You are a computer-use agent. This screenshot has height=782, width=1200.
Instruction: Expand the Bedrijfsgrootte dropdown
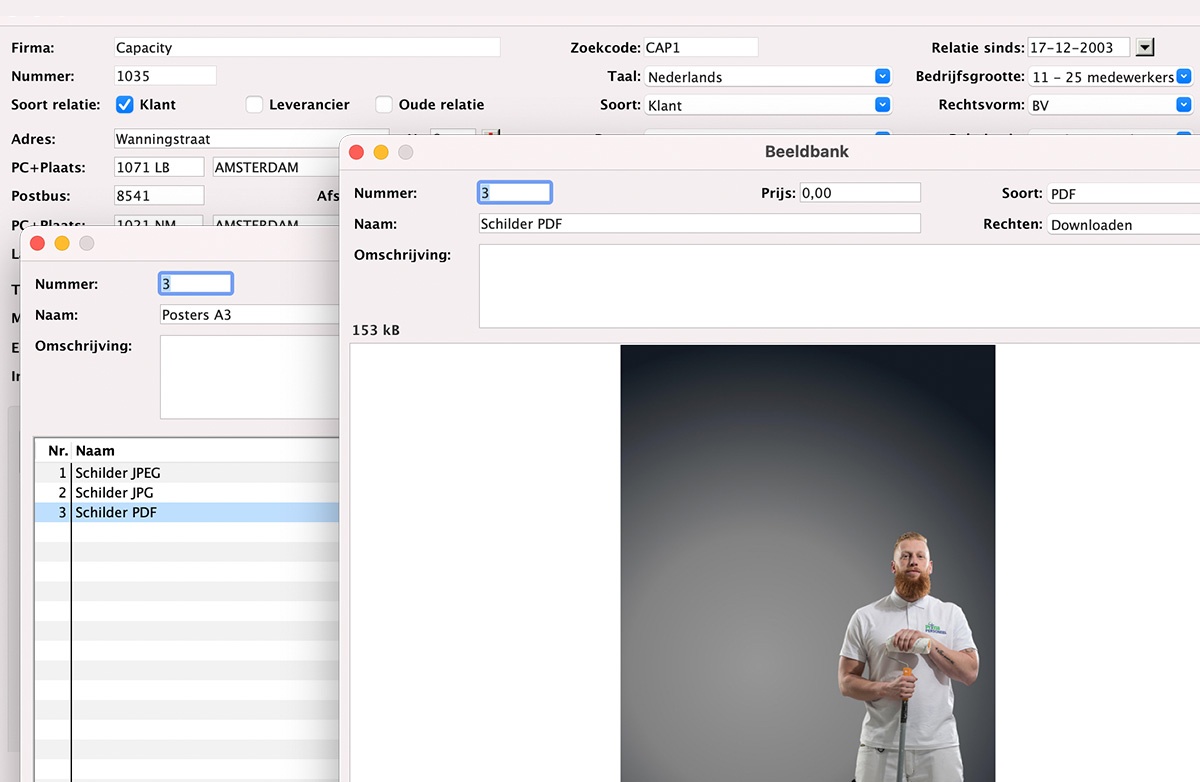pyautogui.click(x=1111, y=76)
